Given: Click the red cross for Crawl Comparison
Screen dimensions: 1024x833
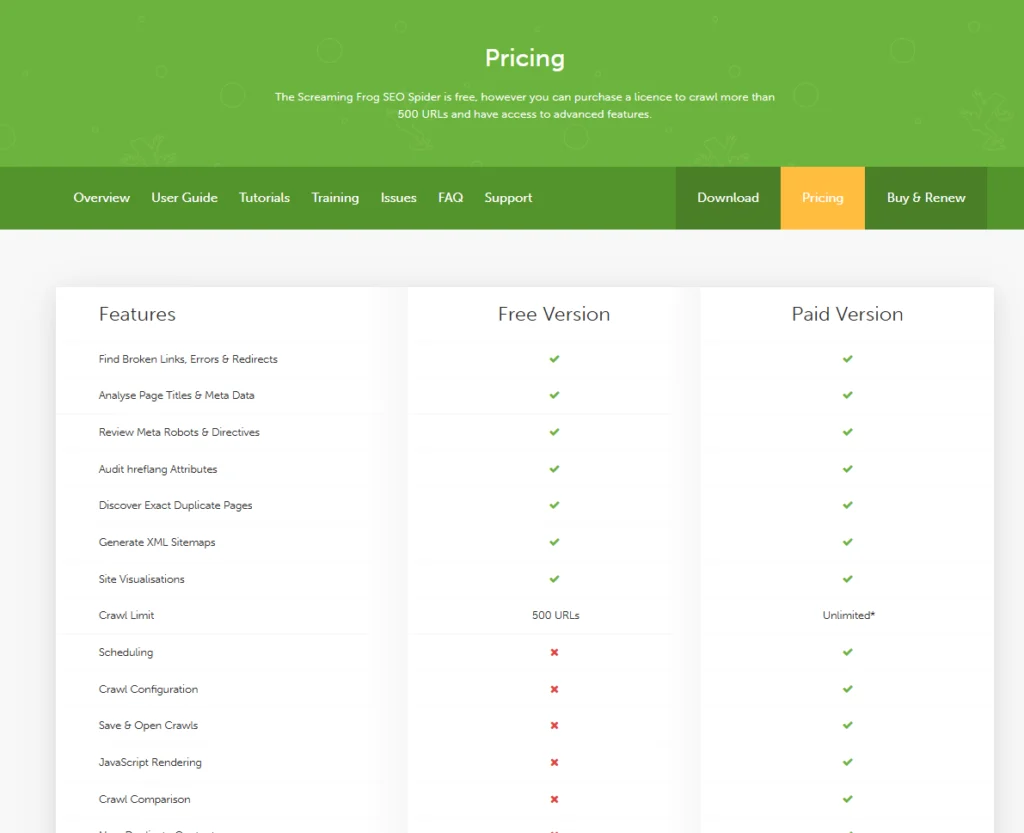Looking at the screenshot, I should pos(554,799).
